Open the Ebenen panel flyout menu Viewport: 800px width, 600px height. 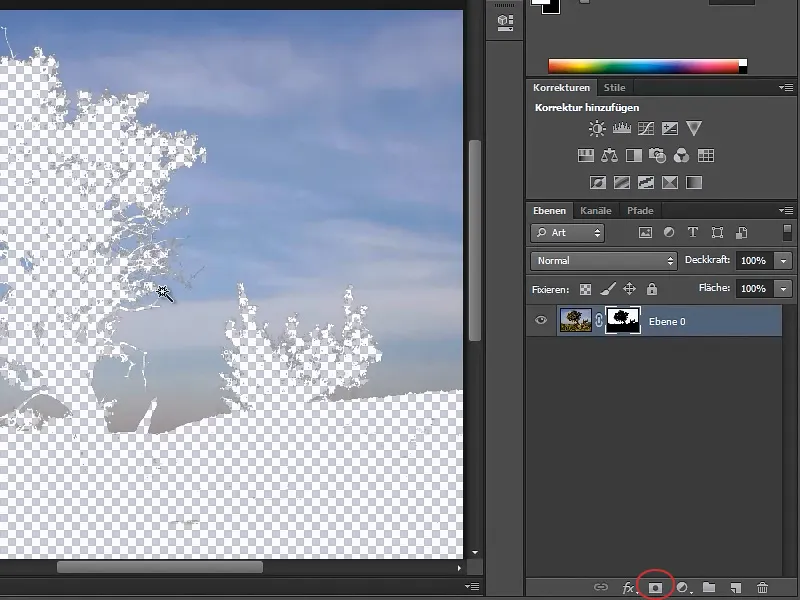pos(786,211)
